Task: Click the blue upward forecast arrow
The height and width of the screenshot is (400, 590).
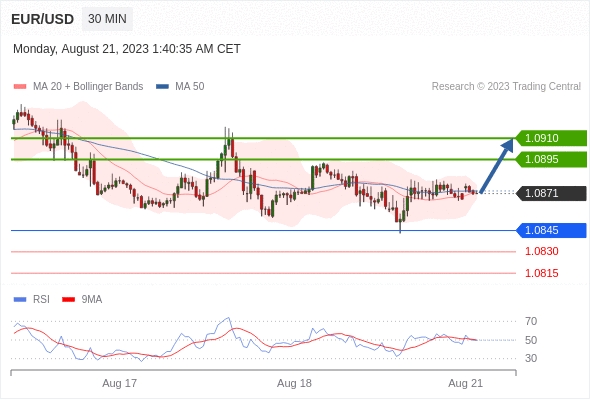Action: click(497, 166)
